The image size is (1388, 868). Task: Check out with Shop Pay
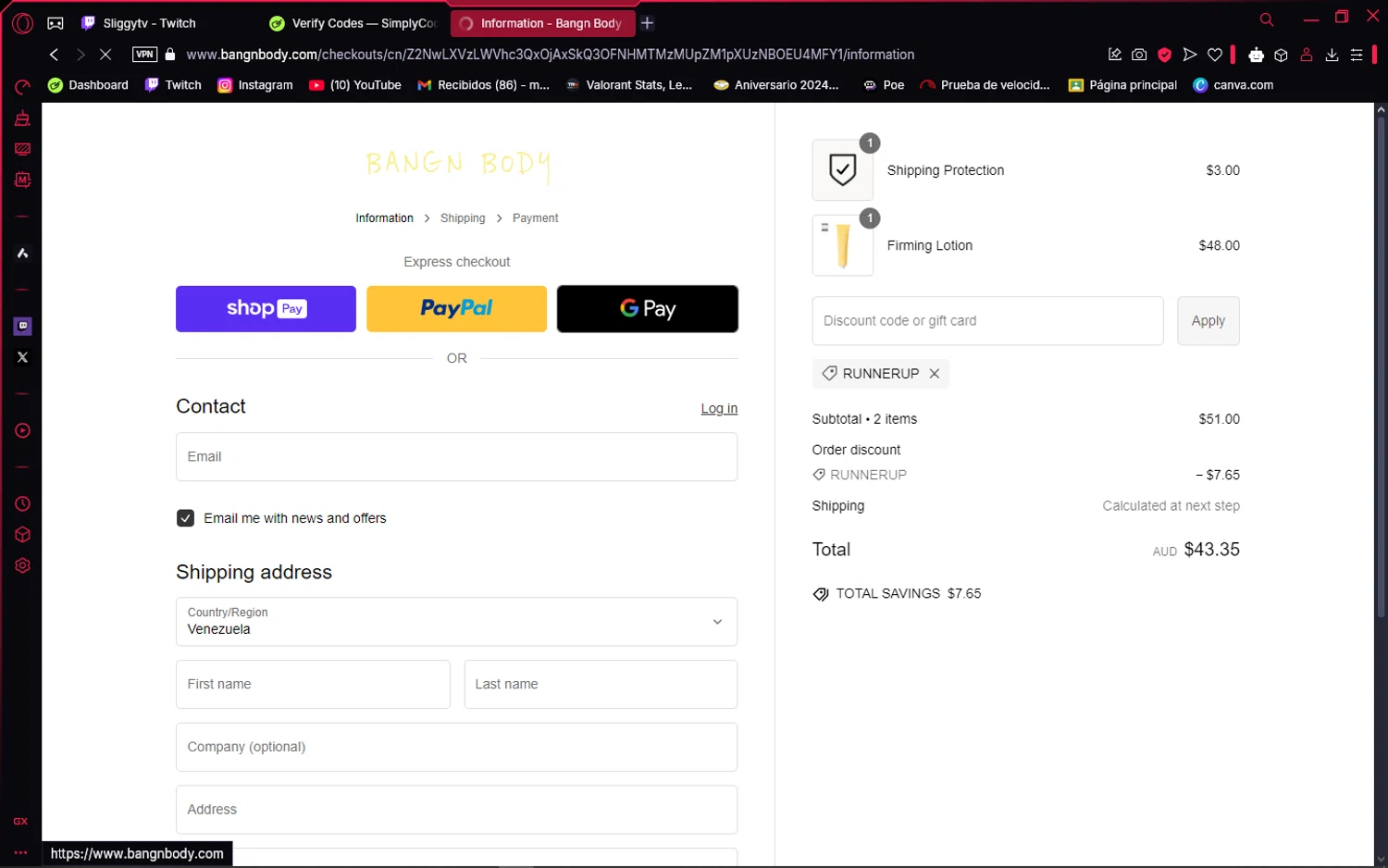pyautogui.click(x=266, y=308)
